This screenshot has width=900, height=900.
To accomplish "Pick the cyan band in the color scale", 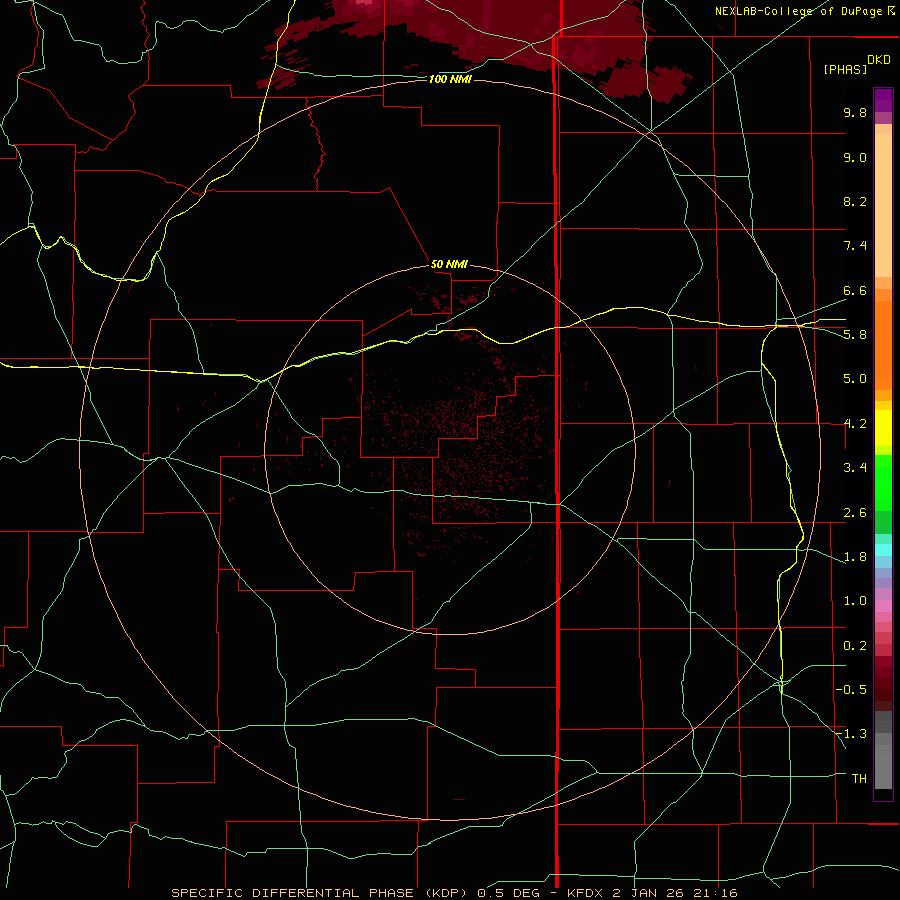I will pos(883,550).
